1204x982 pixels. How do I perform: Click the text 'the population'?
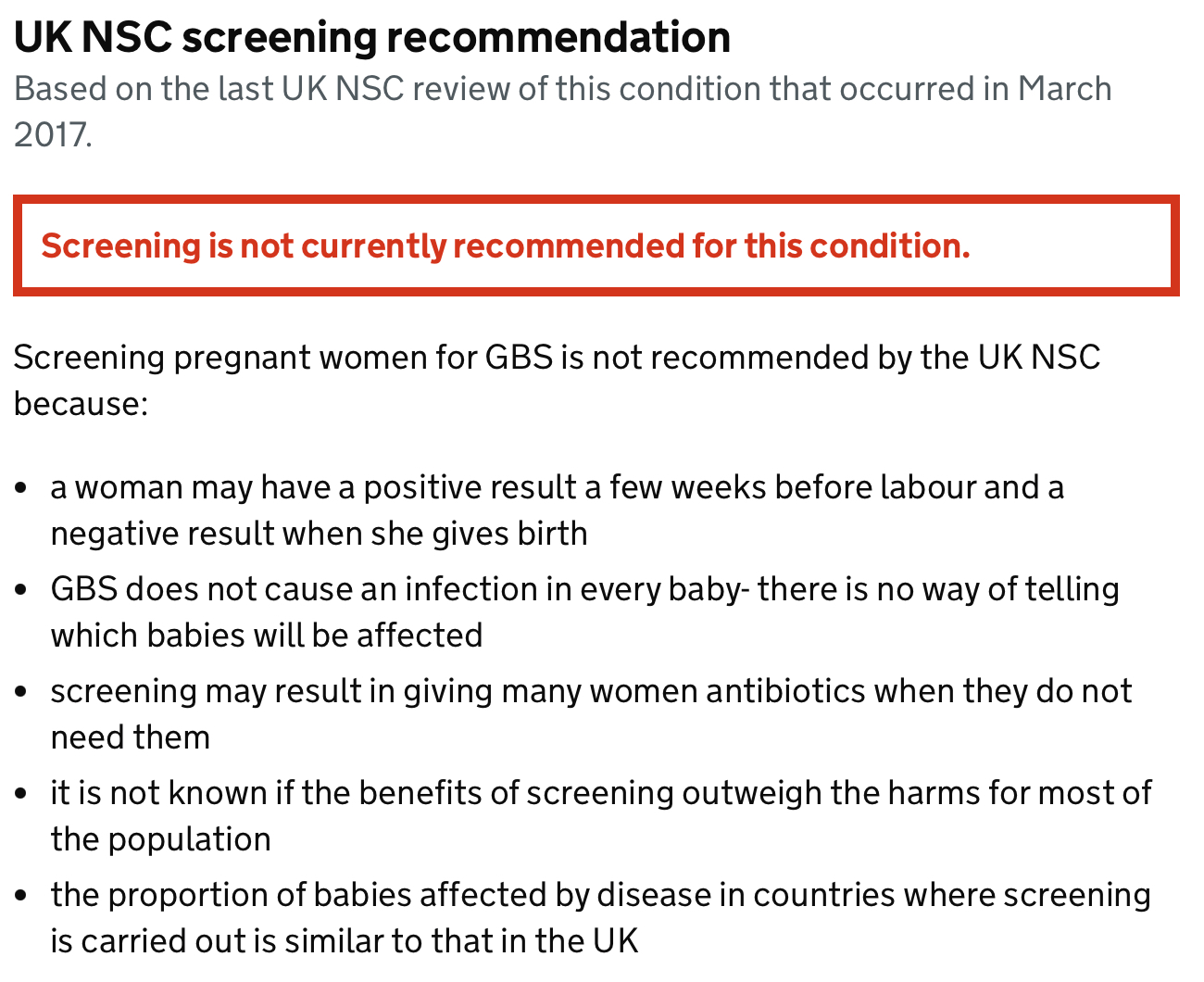click(160, 839)
